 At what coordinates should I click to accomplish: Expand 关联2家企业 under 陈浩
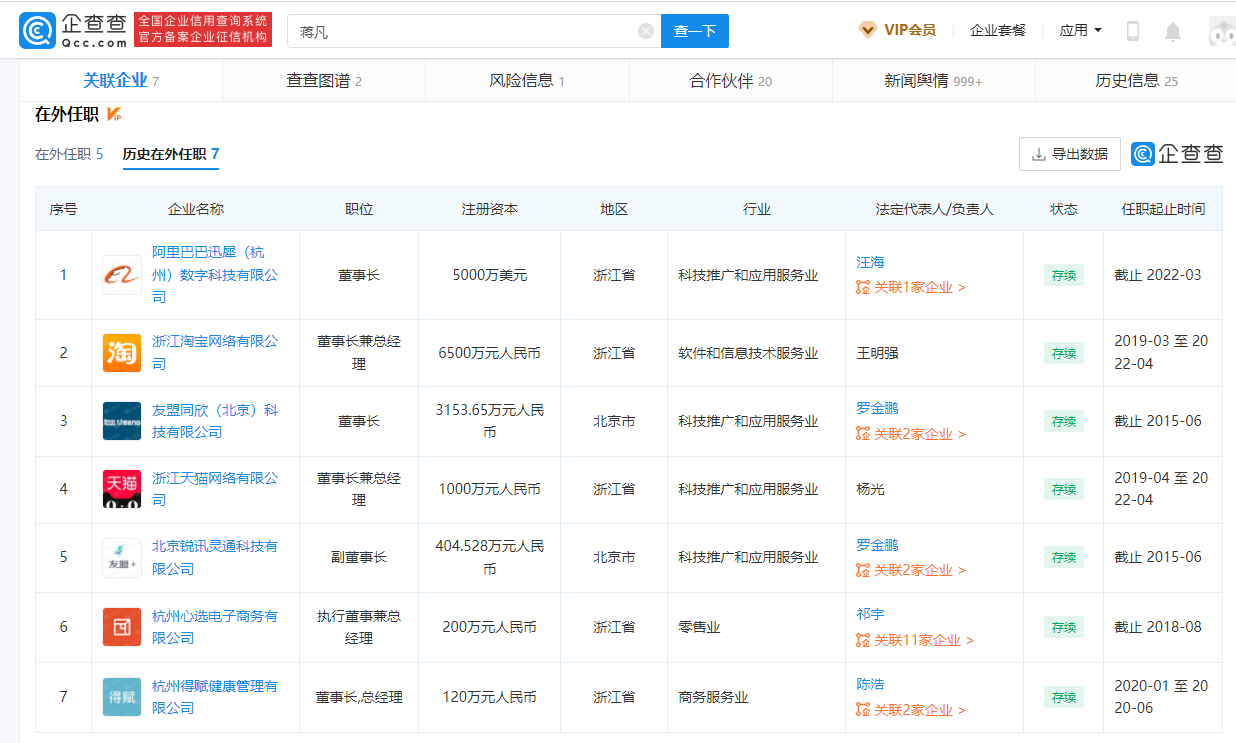(x=920, y=710)
